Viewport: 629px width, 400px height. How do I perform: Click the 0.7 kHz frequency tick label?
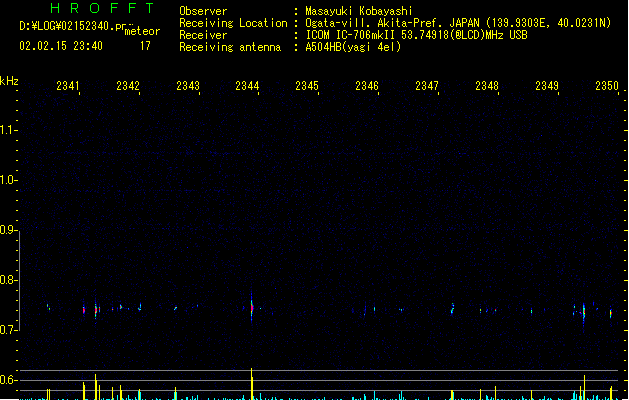tap(8, 330)
